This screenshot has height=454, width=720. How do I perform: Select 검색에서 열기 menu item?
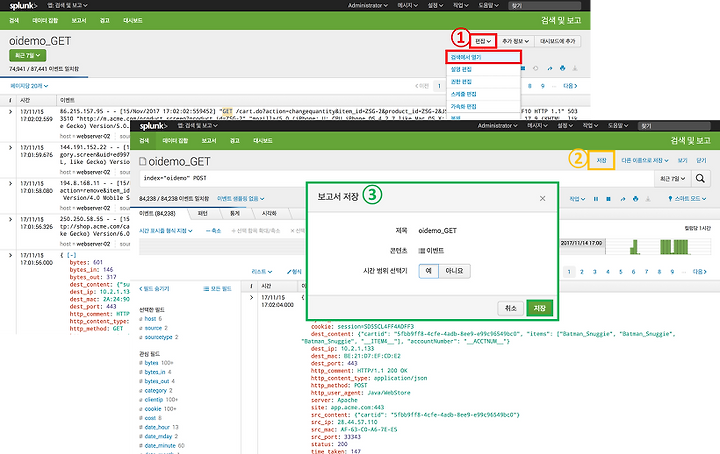[484, 57]
